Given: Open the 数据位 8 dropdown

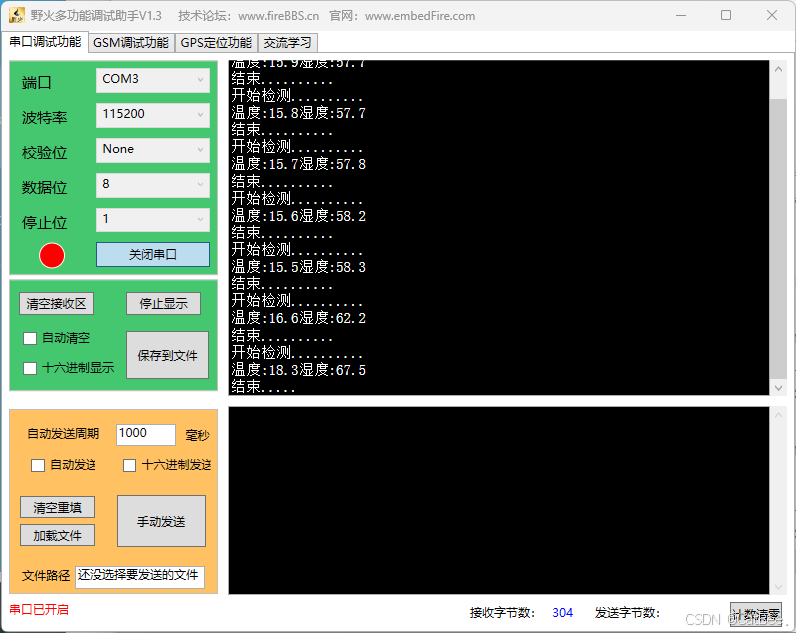Looking at the screenshot, I should coord(153,185).
